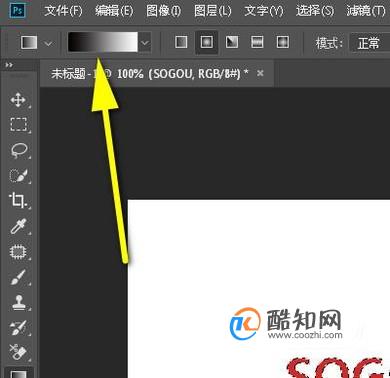The height and width of the screenshot is (378, 390).
Task: Select the radial gradient style
Action: (x=207, y=42)
